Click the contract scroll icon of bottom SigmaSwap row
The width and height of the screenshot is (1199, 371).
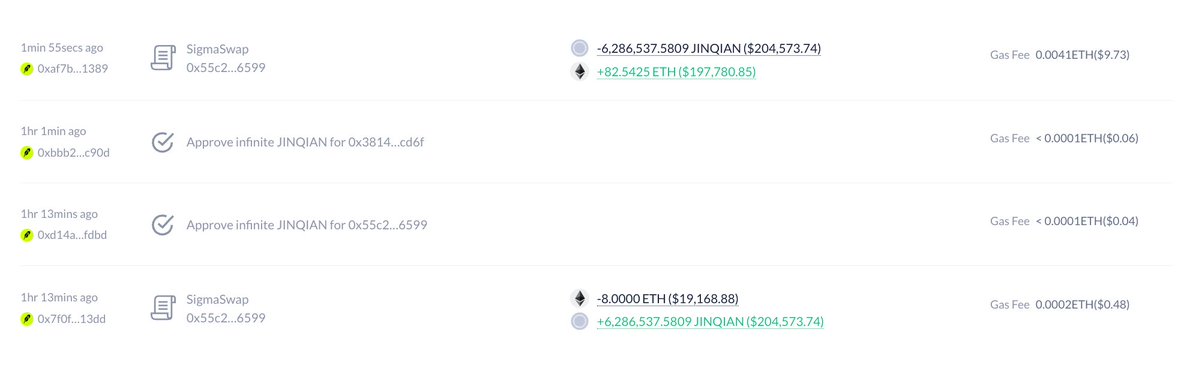coord(163,308)
